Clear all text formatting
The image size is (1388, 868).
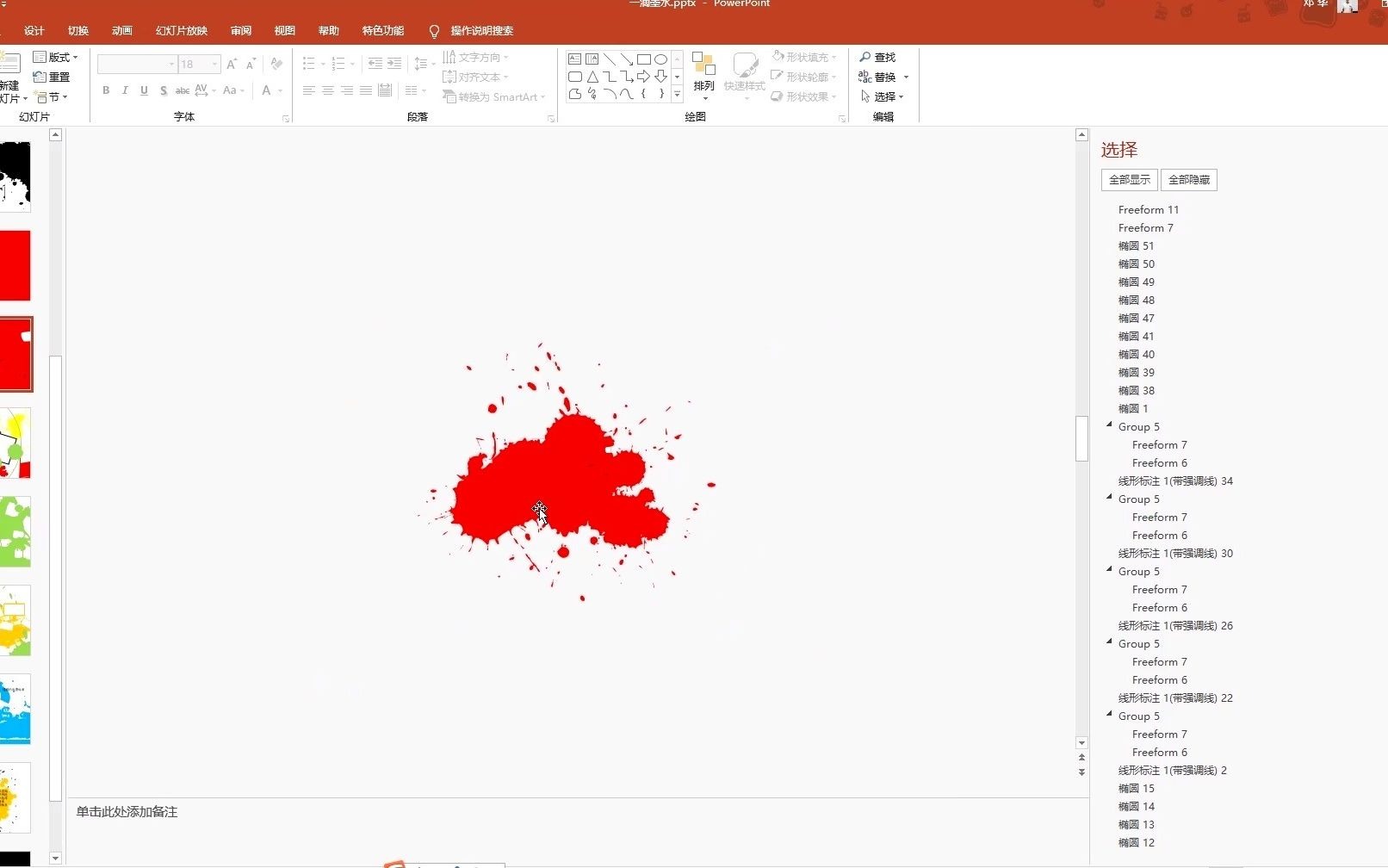pyautogui.click(x=276, y=64)
